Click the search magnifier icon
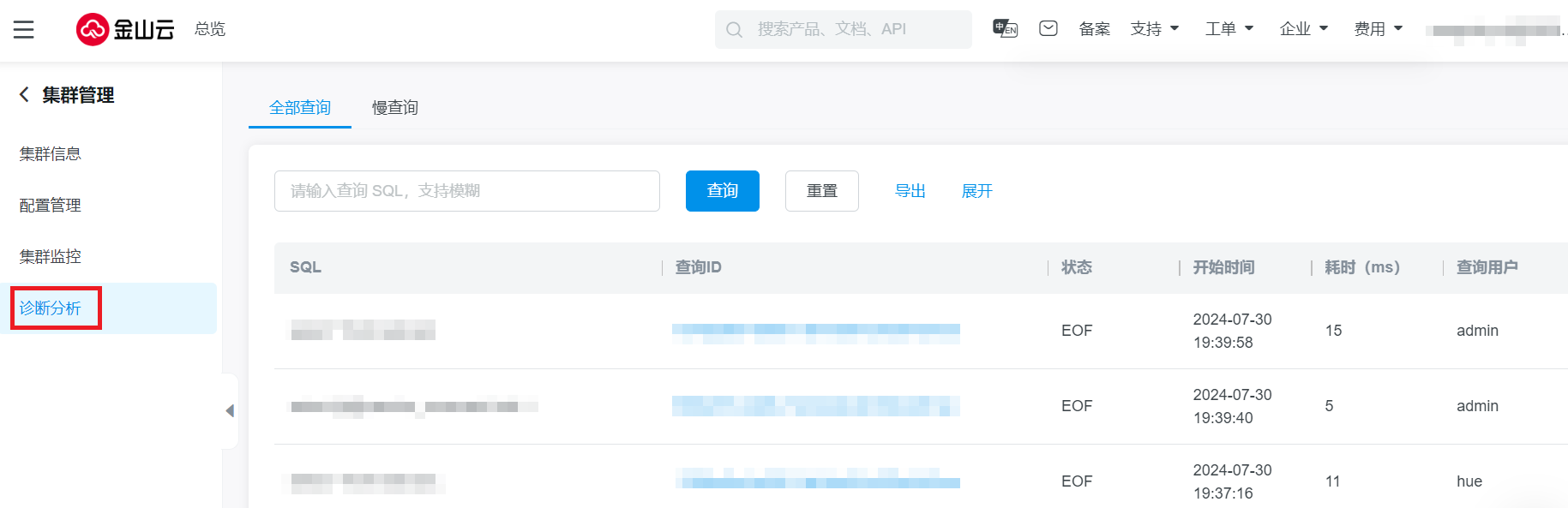This screenshot has width=1568, height=508. coord(734,30)
